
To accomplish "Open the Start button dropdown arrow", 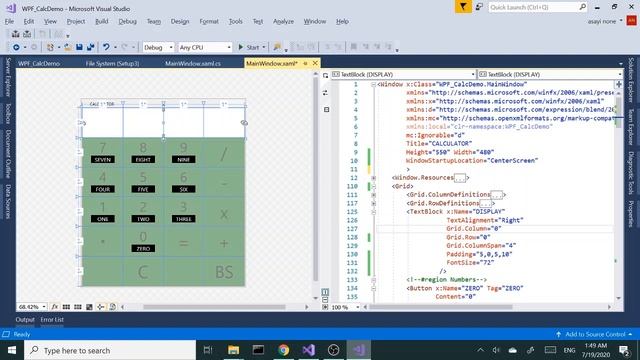I will click(264, 47).
